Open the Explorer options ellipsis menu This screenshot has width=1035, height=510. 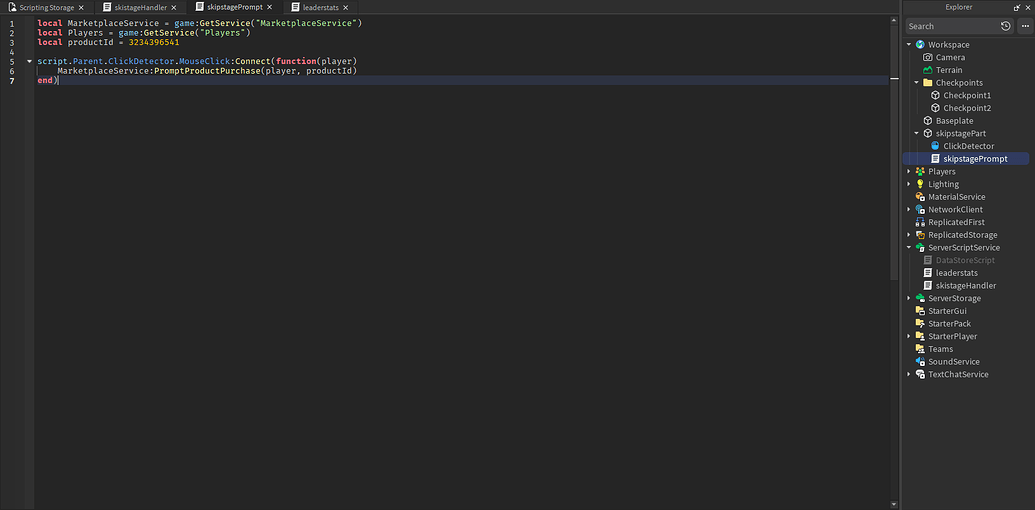tap(1024, 26)
